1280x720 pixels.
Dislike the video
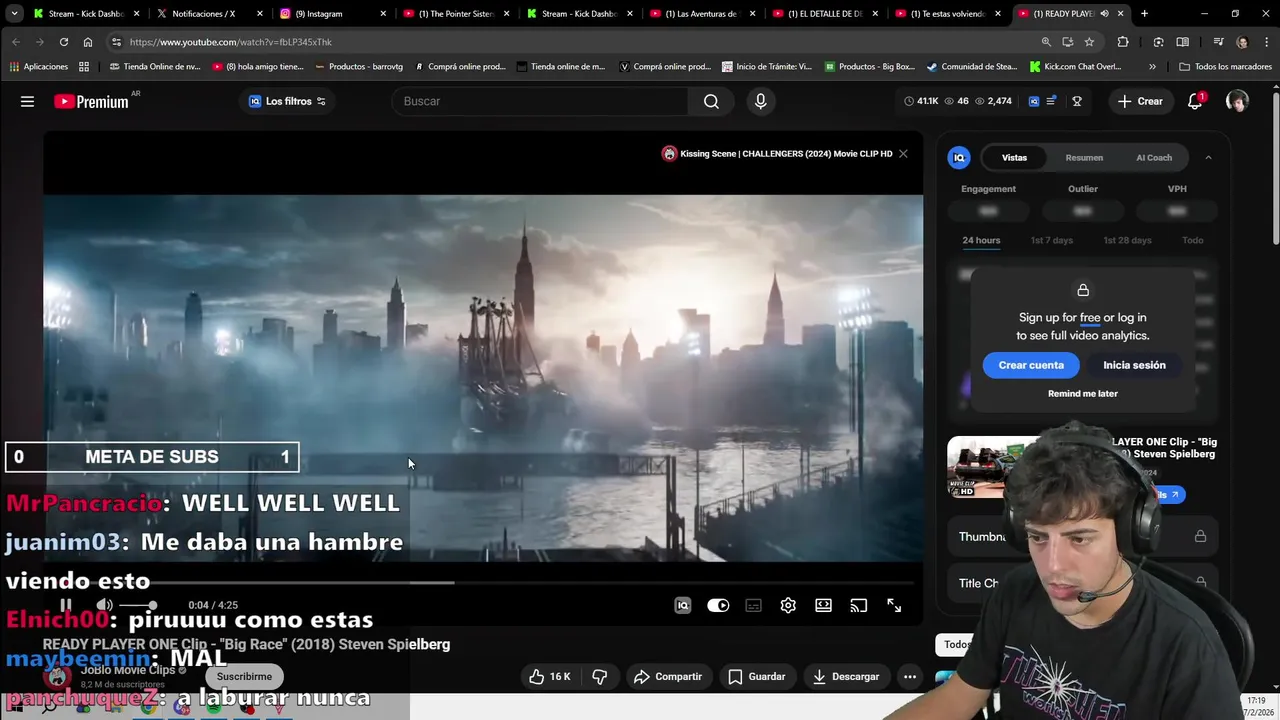pyautogui.click(x=600, y=677)
